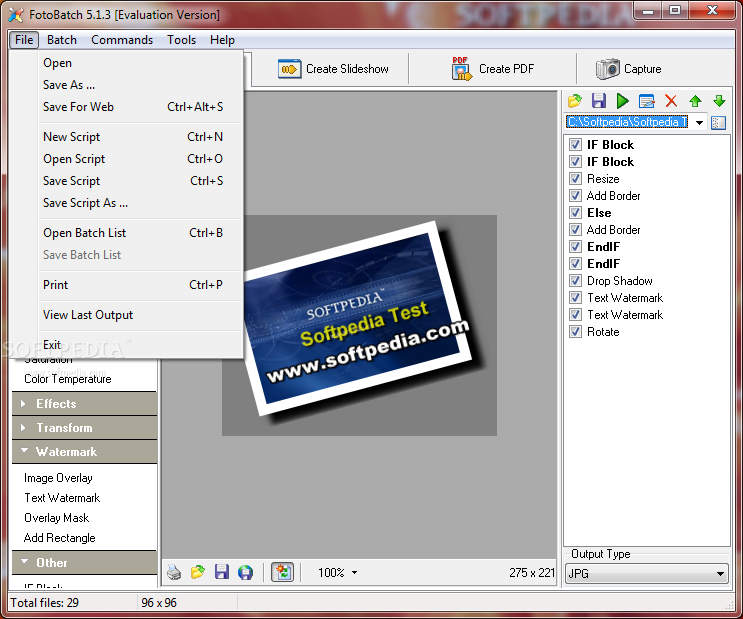
Task: Choose Open Script in the File menu
Action: [140, 159]
